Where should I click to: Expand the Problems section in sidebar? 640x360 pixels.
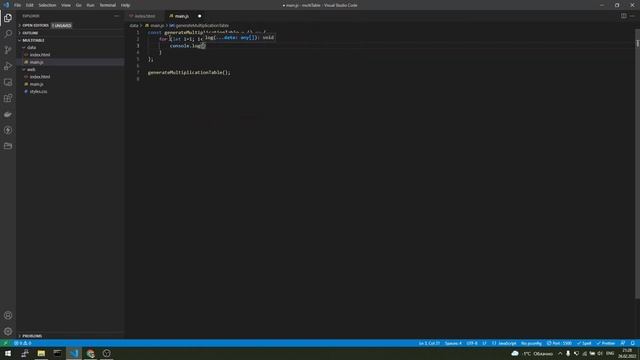70,336
